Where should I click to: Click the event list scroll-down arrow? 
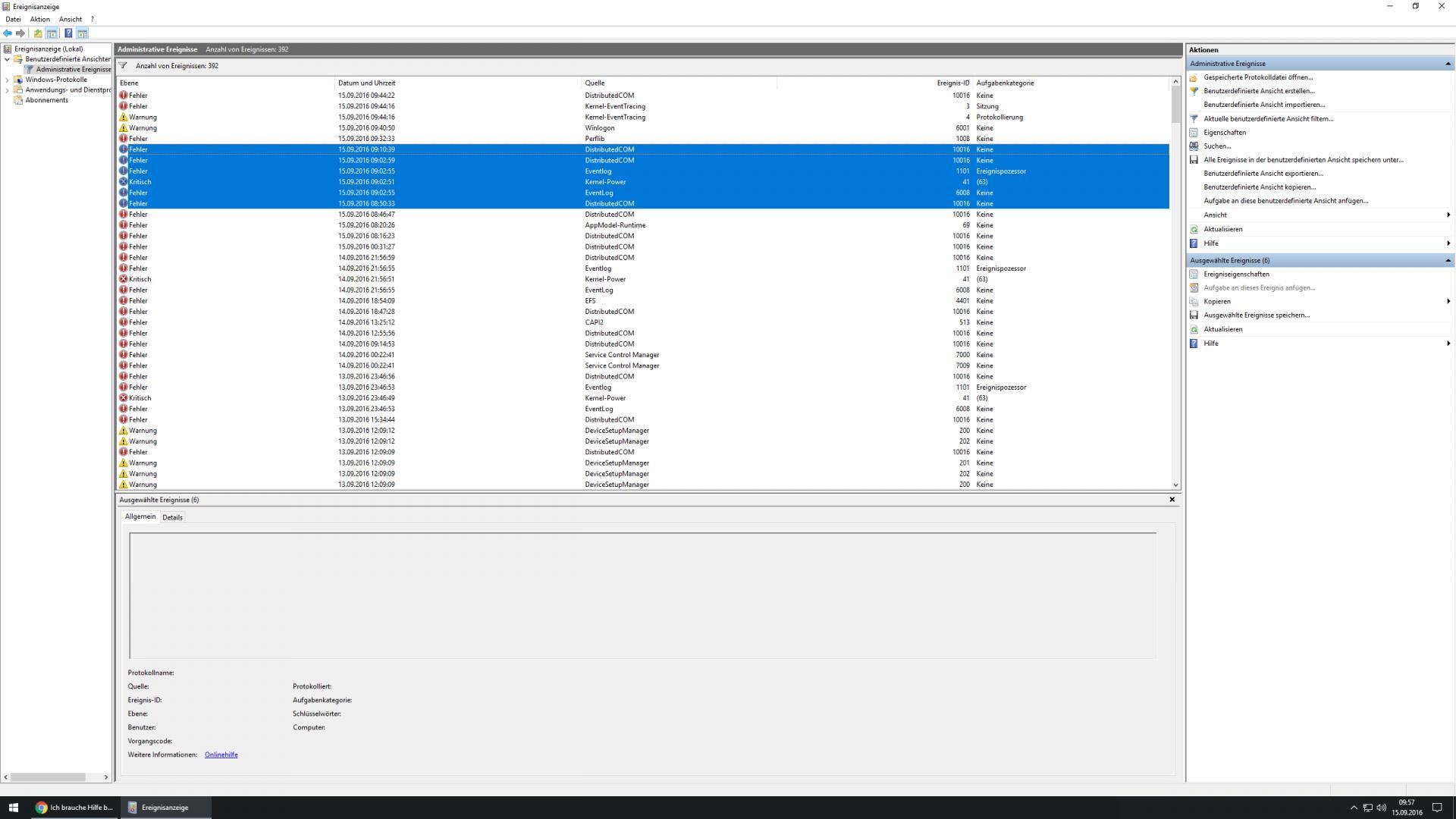click(1176, 485)
